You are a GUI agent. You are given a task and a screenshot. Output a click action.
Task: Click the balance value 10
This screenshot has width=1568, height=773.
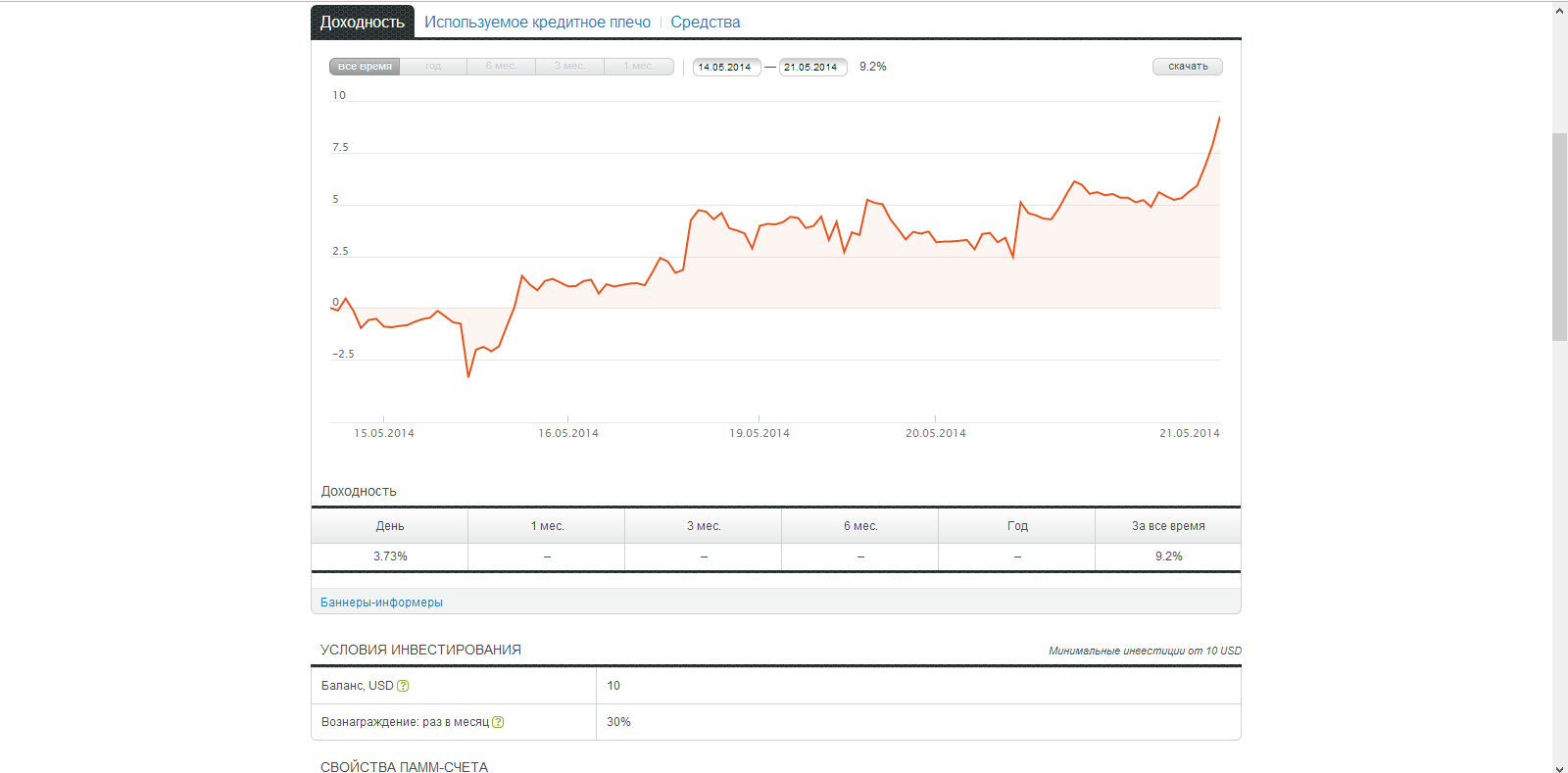click(x=613, y=686)
